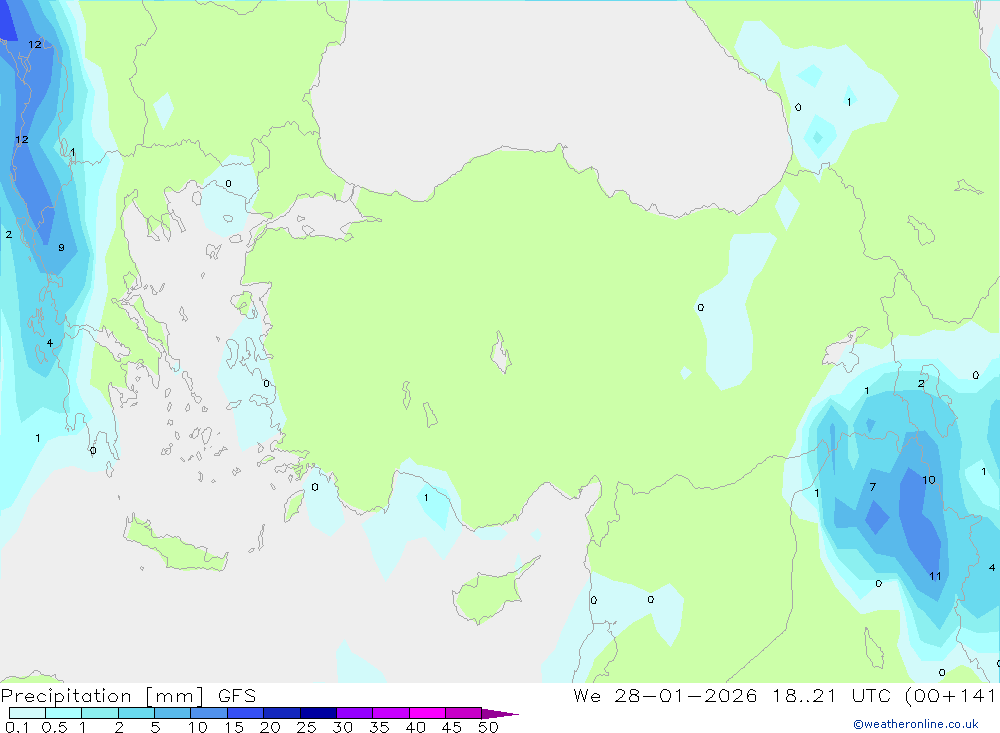Select the 2–5 mm legend color box

click(x=136, y=713)
